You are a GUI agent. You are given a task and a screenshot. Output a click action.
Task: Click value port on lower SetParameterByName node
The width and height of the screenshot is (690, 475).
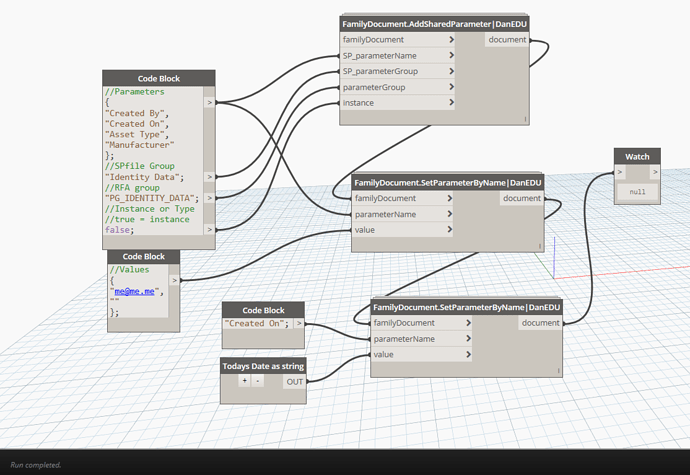[422, 354]
